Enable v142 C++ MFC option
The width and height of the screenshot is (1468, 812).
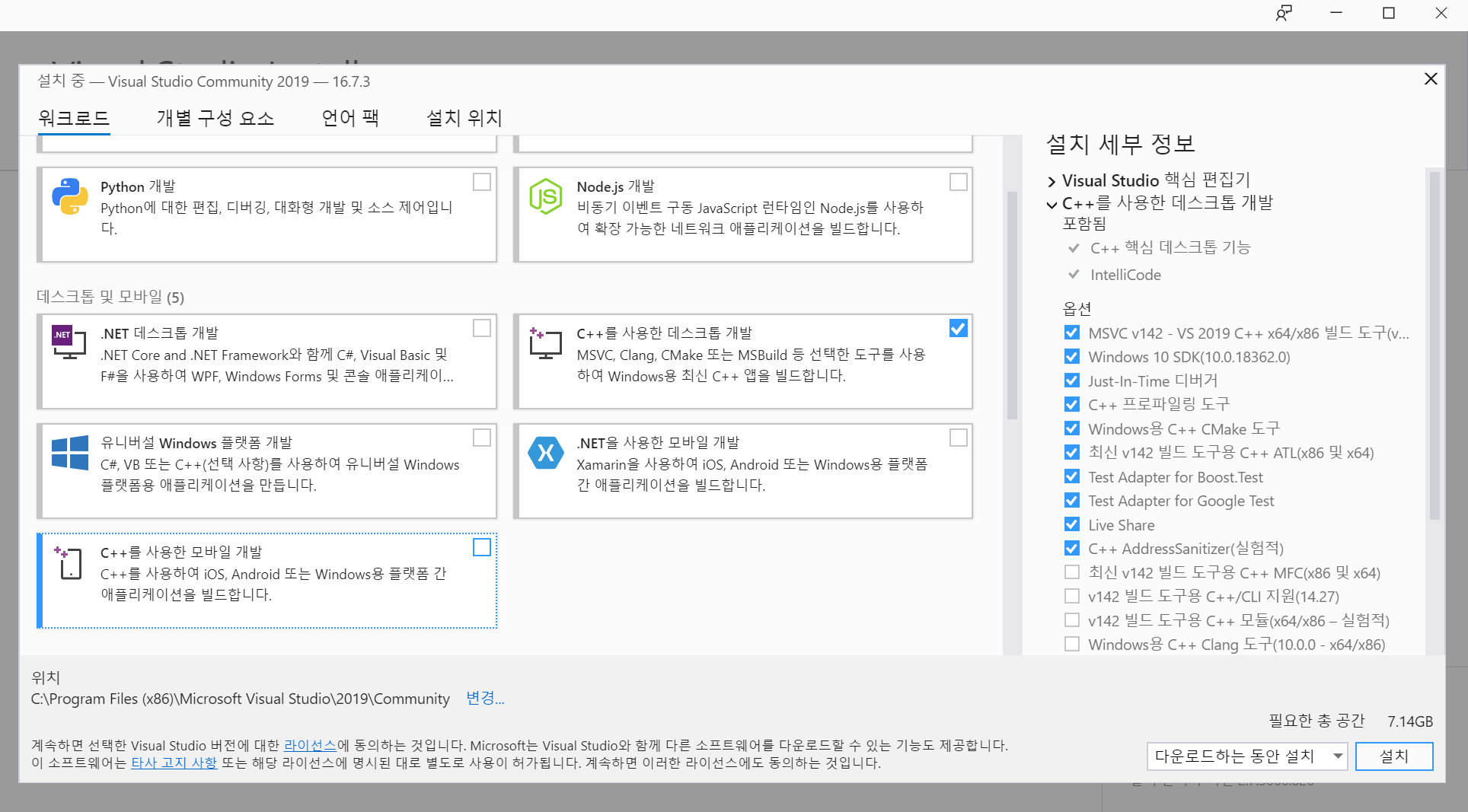(x=1072, y=572)
